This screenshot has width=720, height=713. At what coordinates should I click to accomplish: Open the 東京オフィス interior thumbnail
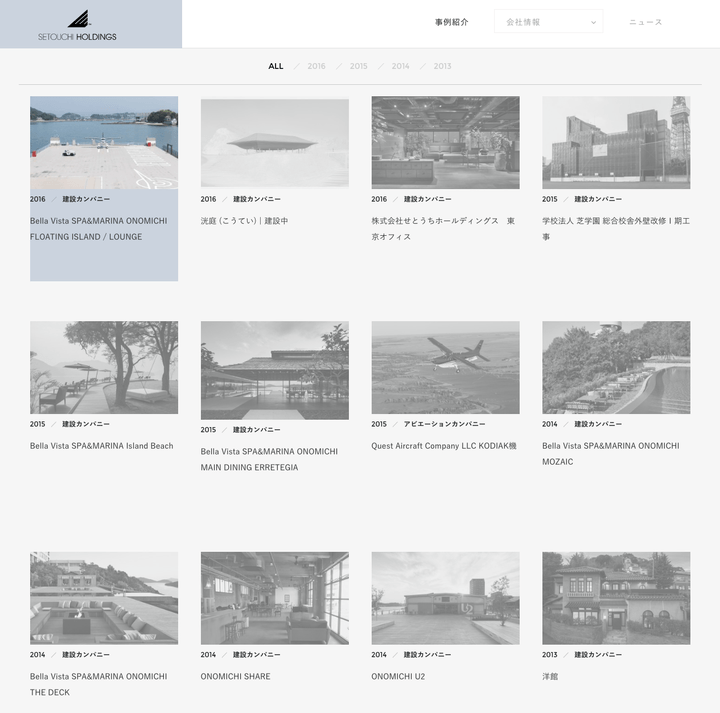click(x=445, y=142)
